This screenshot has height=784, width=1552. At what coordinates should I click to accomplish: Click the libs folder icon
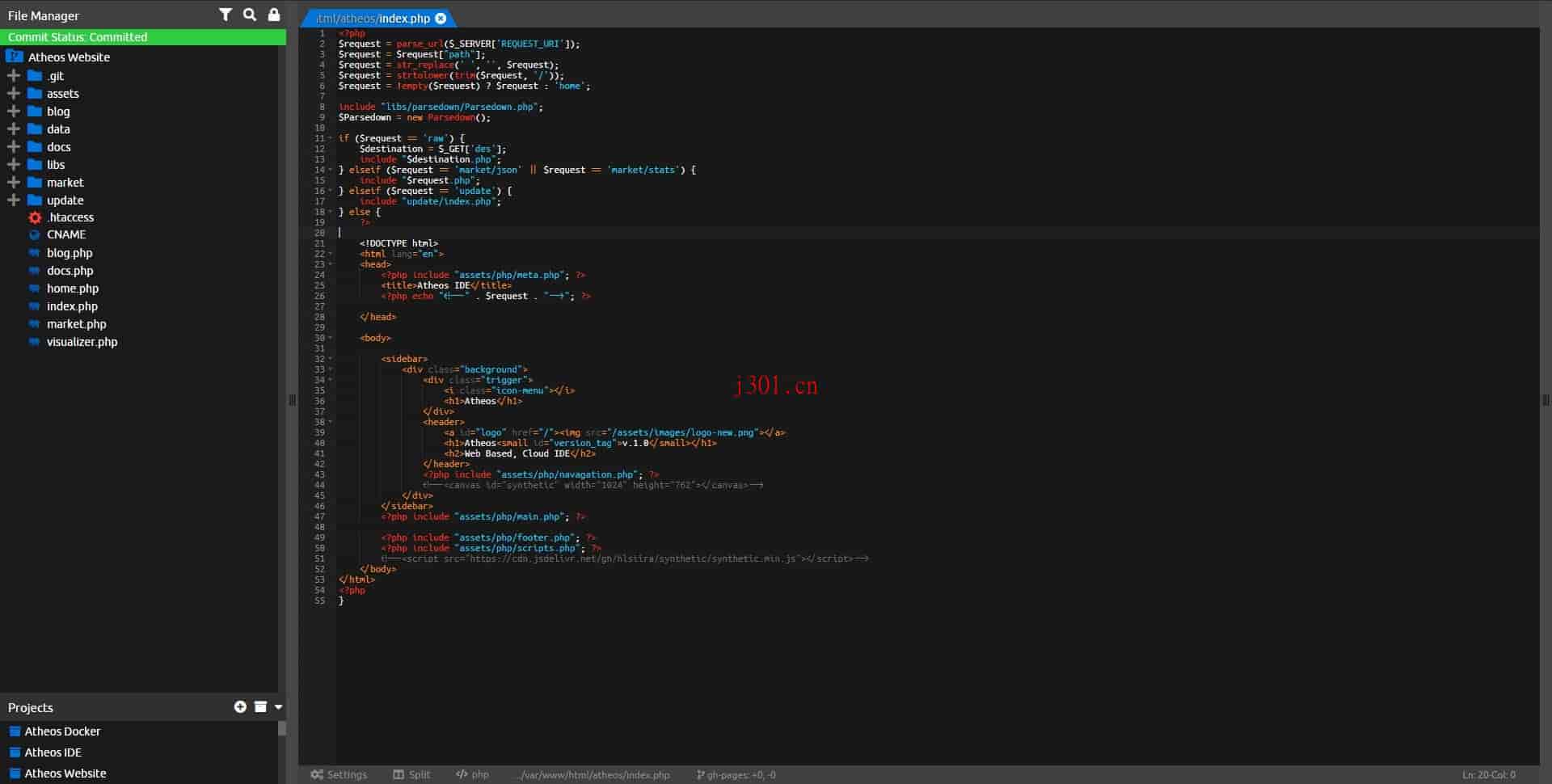[35, 165]
